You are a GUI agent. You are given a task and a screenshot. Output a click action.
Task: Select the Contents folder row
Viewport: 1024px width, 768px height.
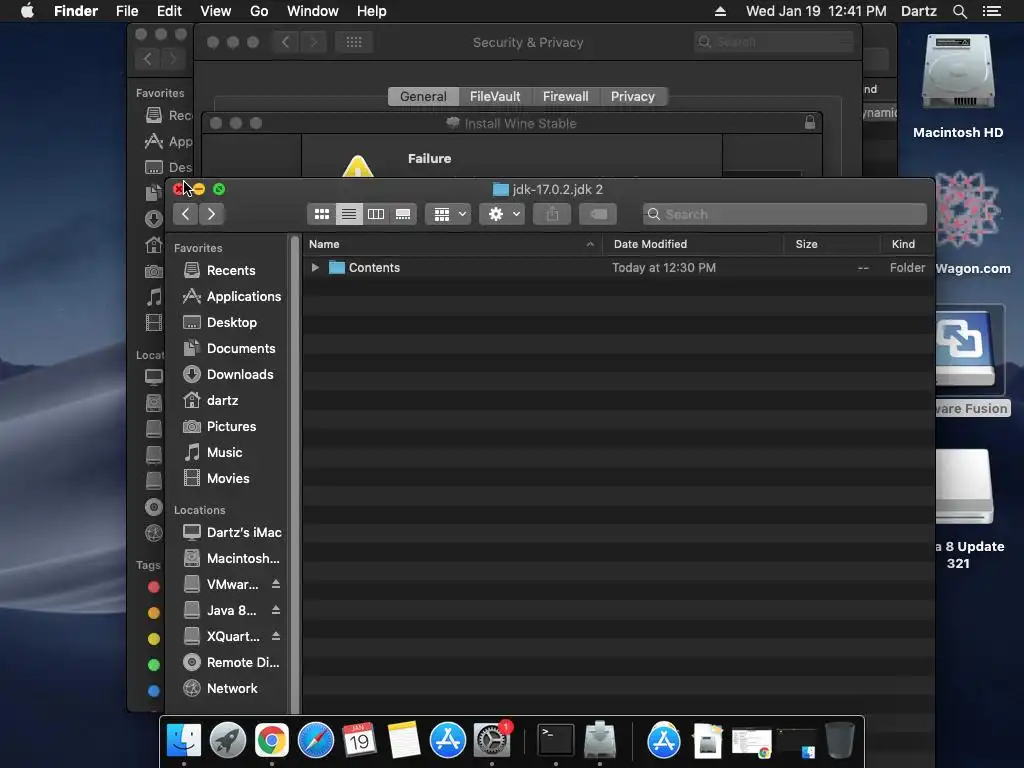(x=618, y=268)
